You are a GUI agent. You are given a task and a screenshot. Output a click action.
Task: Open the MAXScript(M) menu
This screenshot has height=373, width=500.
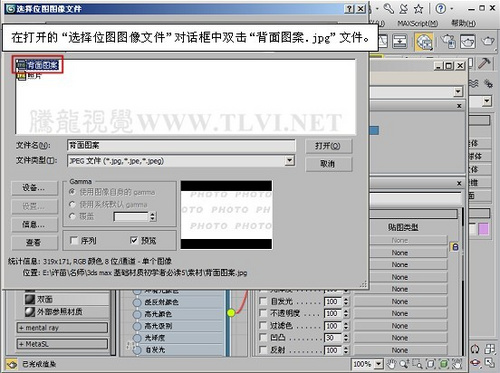coord(418,23)
